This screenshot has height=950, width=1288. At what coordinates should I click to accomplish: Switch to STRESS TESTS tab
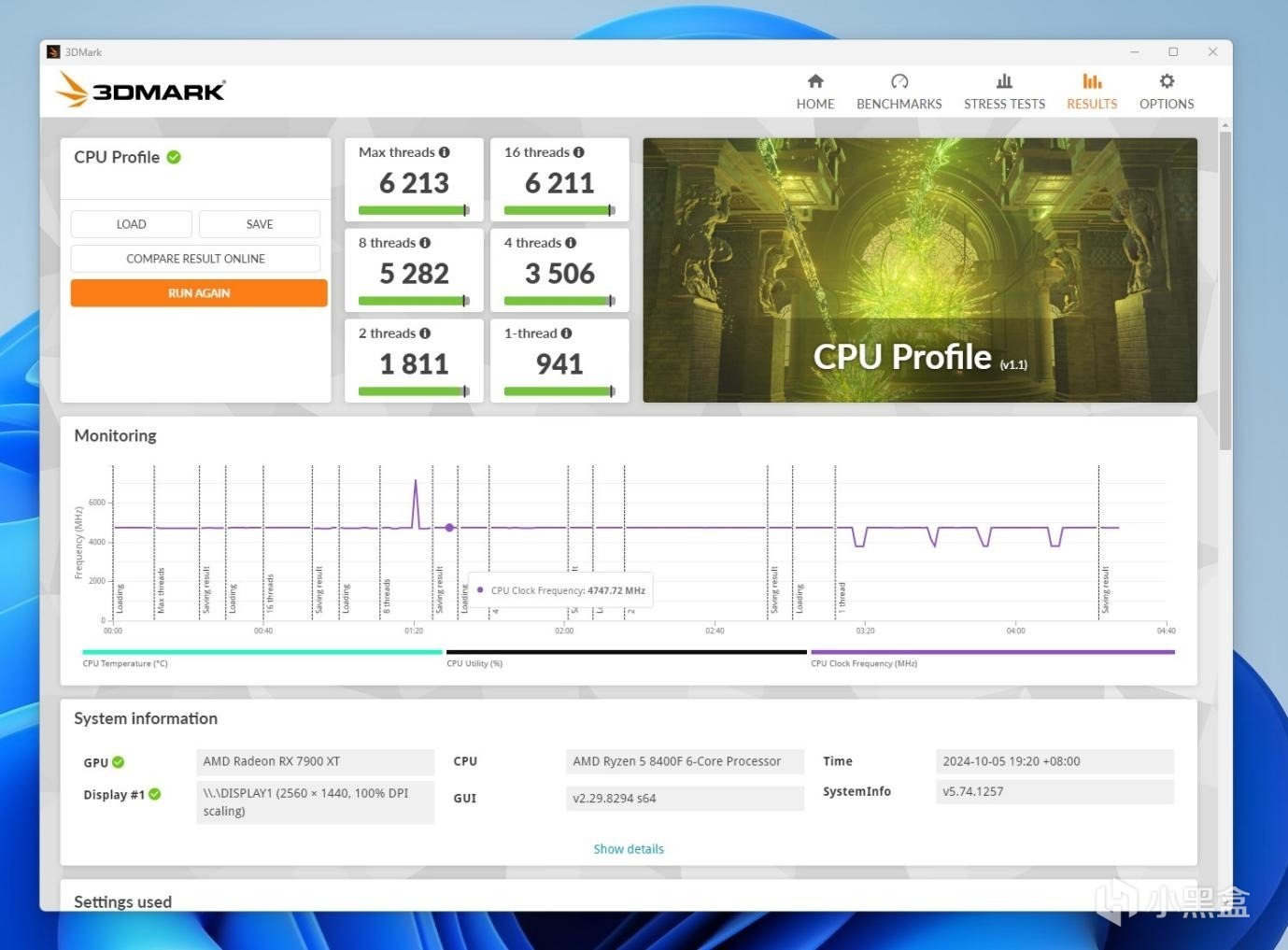[x=1004, y=92]
